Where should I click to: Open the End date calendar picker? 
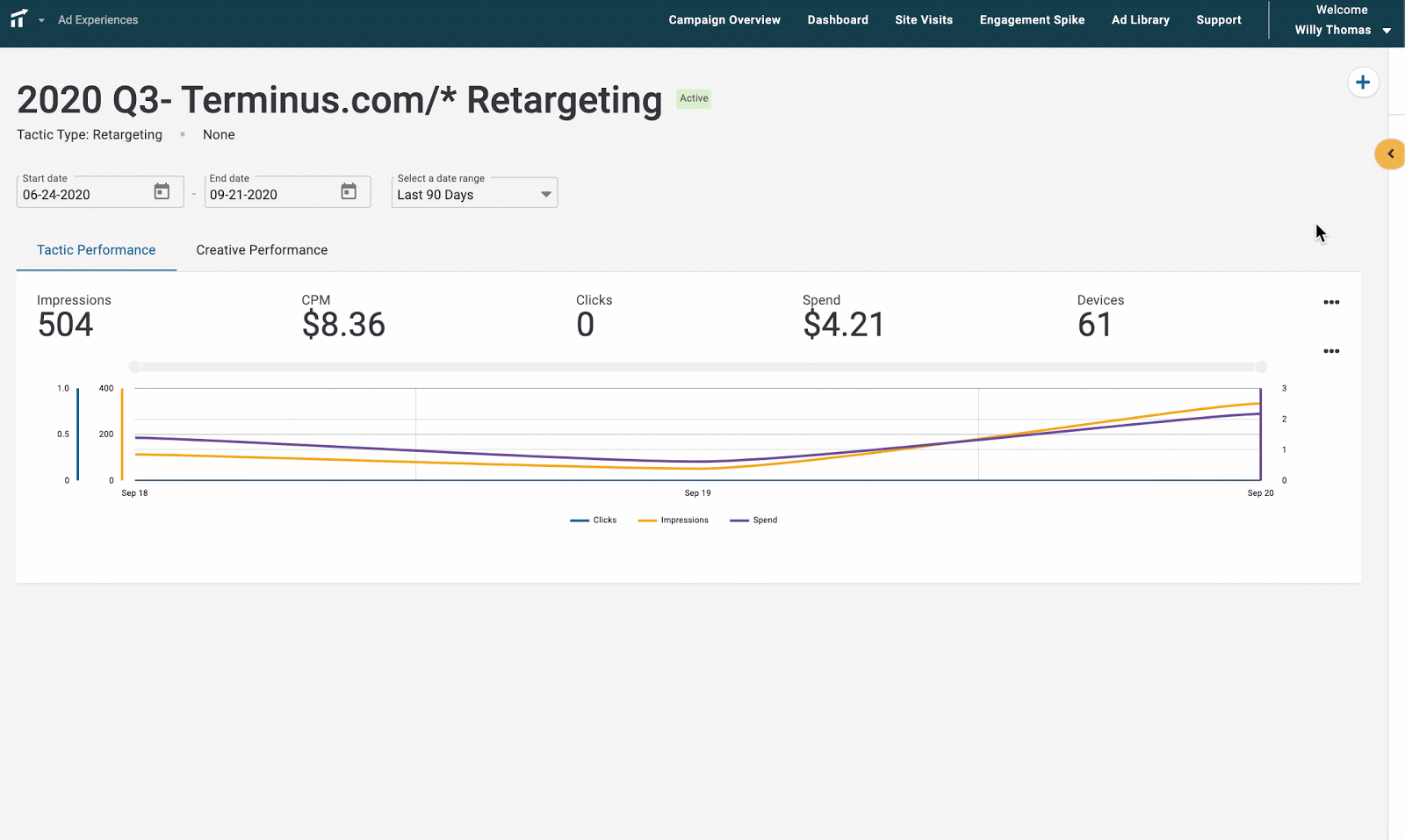349,191
